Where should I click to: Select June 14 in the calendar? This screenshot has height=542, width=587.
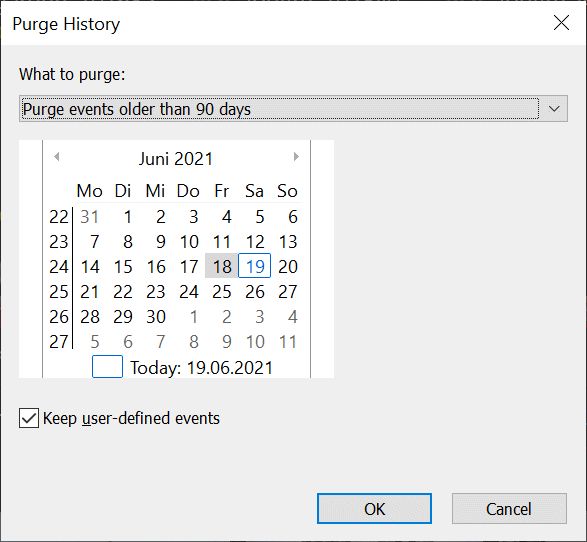point(90,267)
